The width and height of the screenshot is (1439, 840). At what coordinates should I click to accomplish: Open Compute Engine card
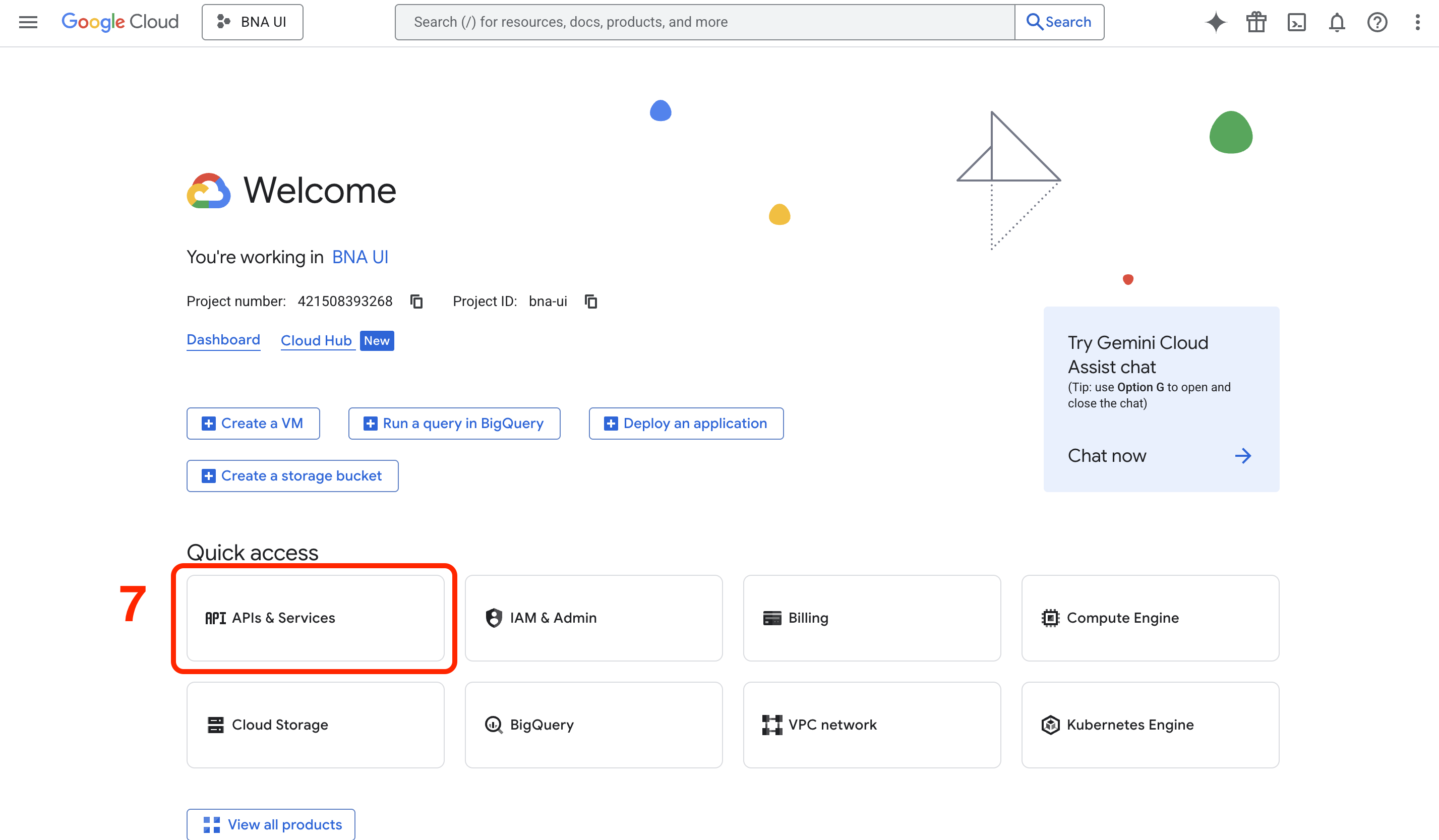coord(1150,618)
